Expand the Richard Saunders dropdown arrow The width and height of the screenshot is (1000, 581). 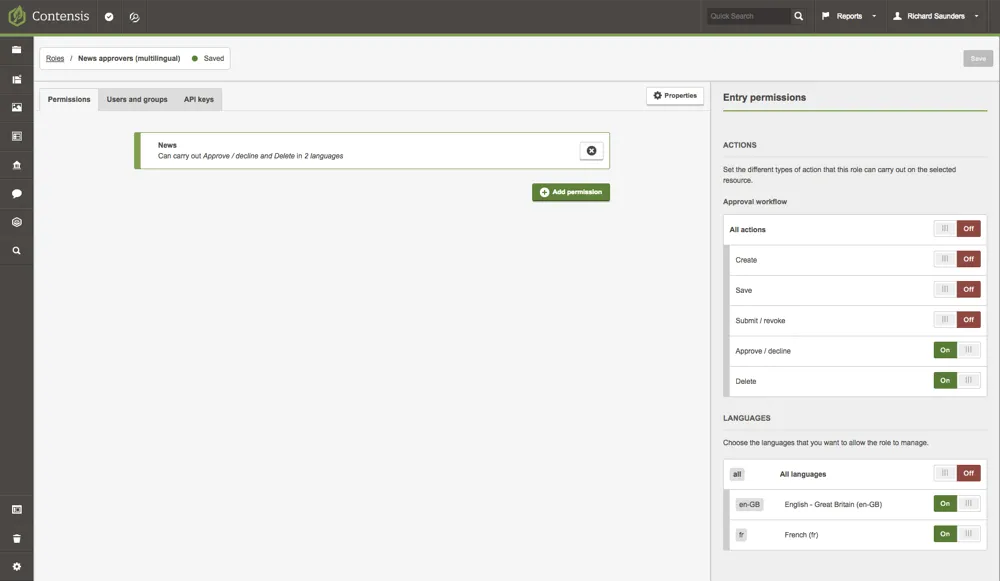point(976,16)
